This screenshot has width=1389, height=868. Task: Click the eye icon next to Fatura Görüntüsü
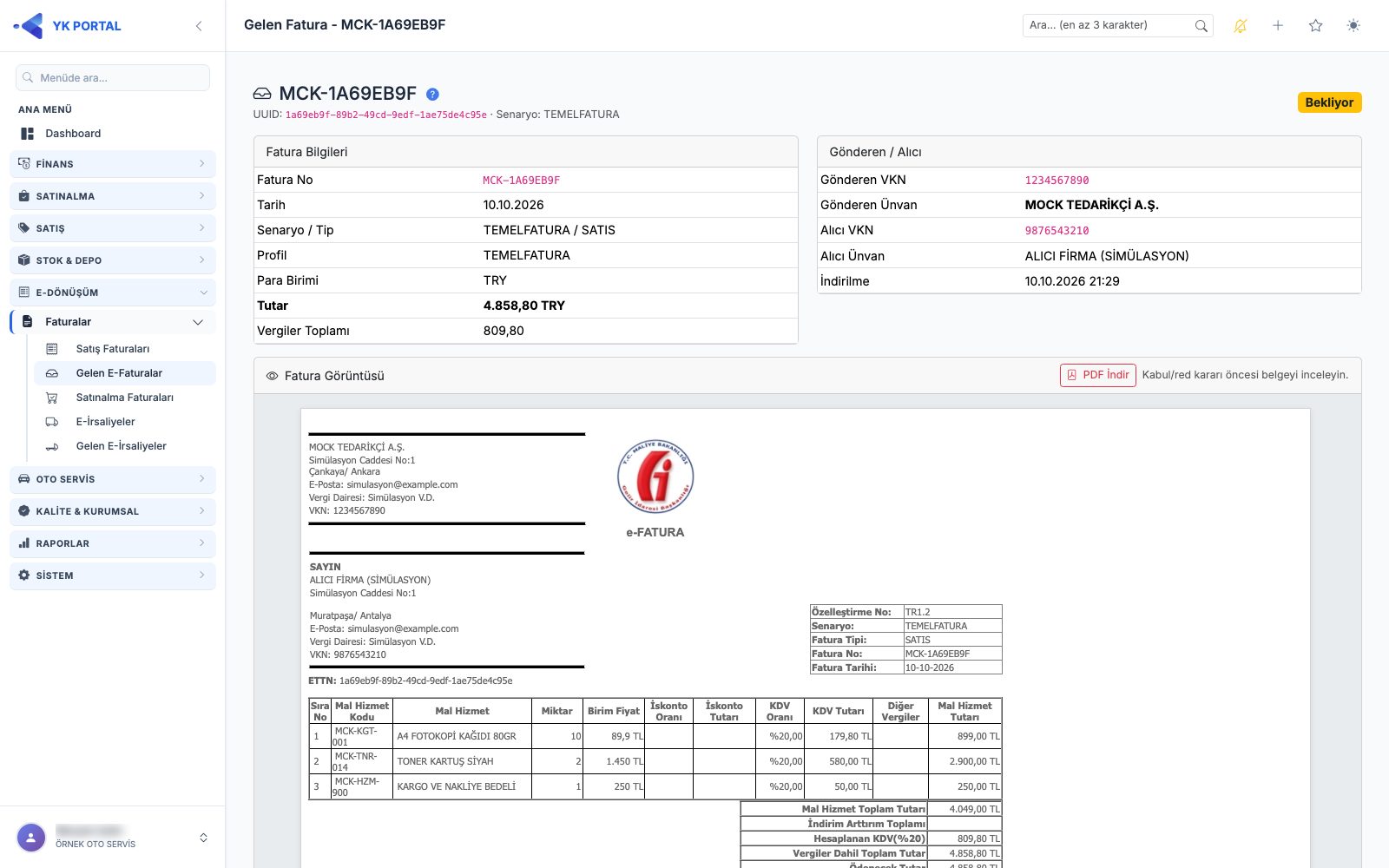click(x=272, y=376)
